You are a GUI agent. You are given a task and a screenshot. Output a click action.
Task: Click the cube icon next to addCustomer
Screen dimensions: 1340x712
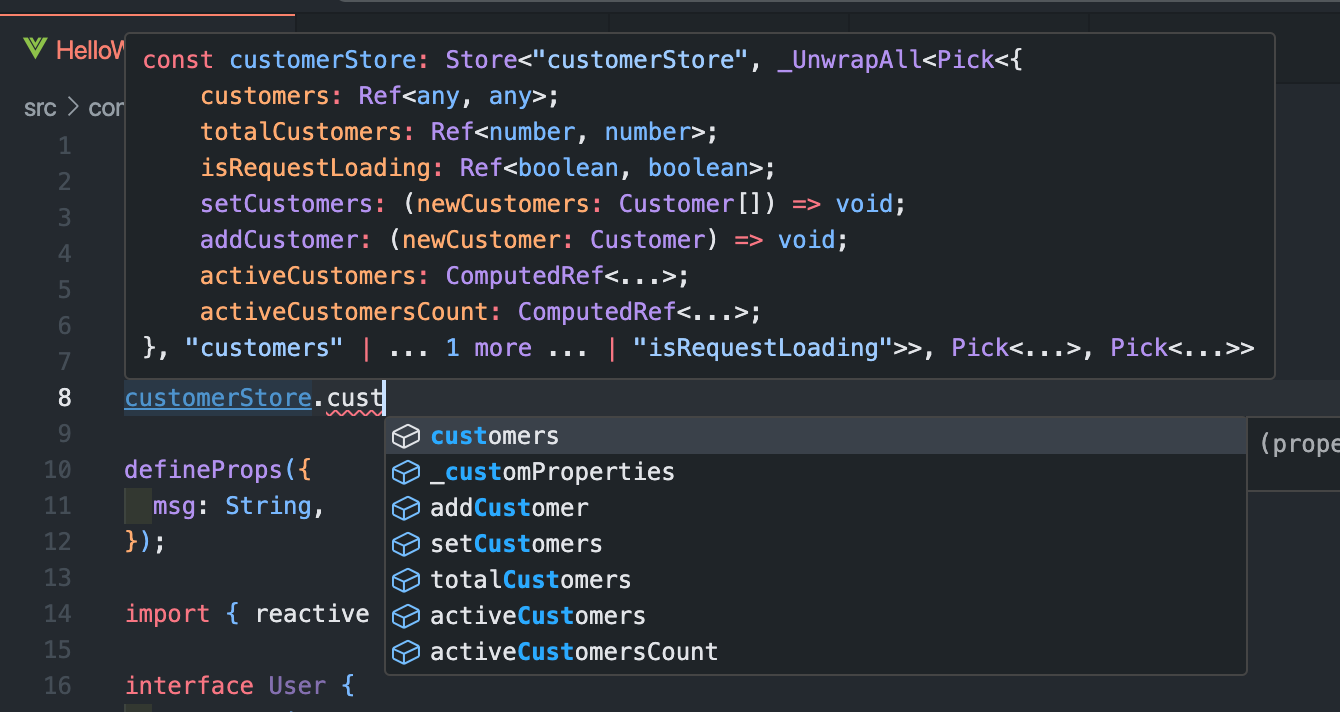pos(406,507)
